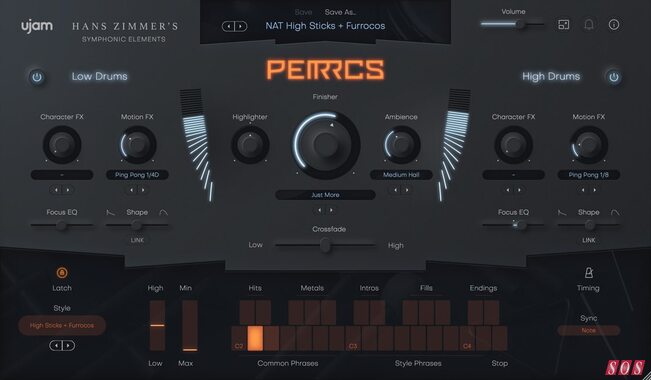
Task: Select previous preset arrow beside NAT High Sticks
Action: 228,27
